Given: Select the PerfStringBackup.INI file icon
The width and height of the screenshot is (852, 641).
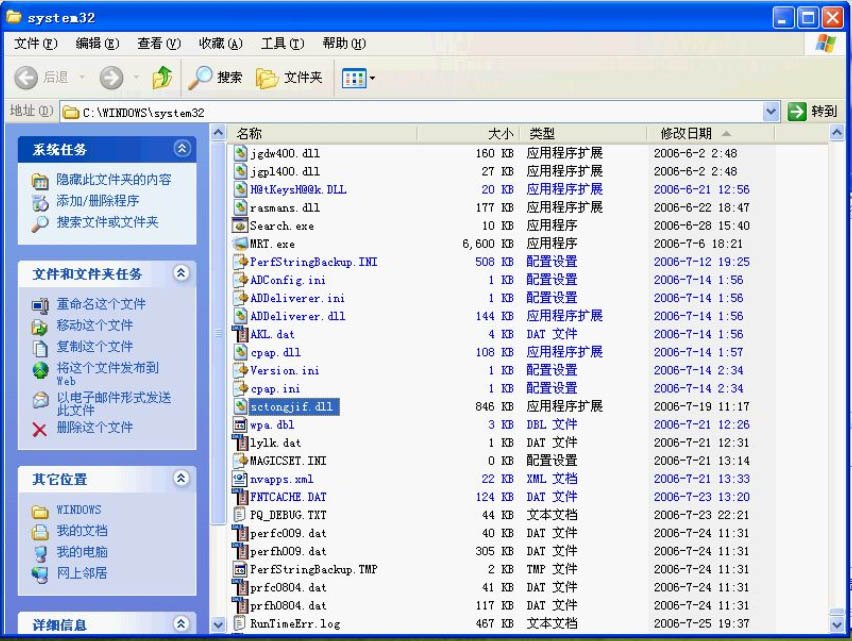Looking at the screenshot, I should (x=241, y=262).
